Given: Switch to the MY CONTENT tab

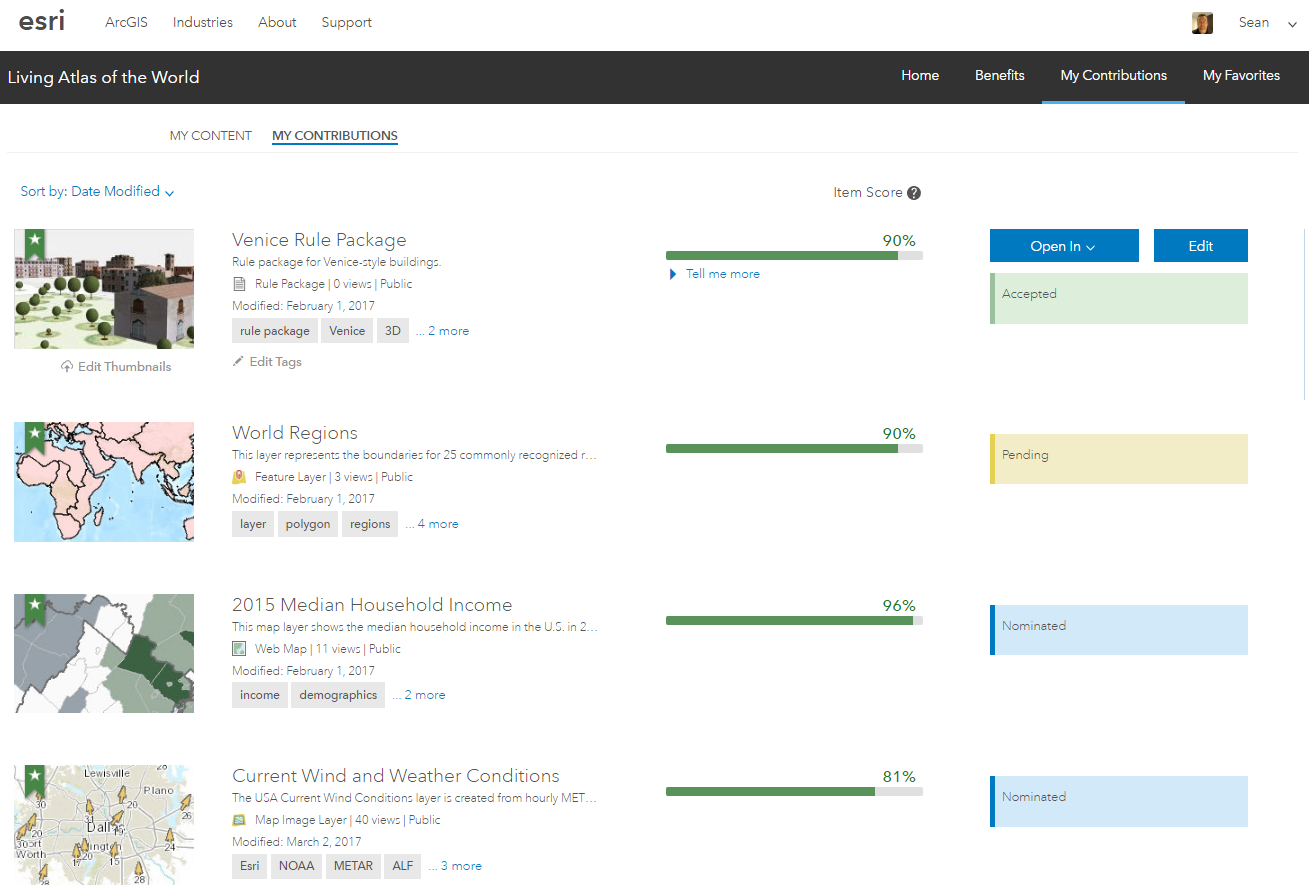Looking at the screenshot, I should tap(211, 136).
